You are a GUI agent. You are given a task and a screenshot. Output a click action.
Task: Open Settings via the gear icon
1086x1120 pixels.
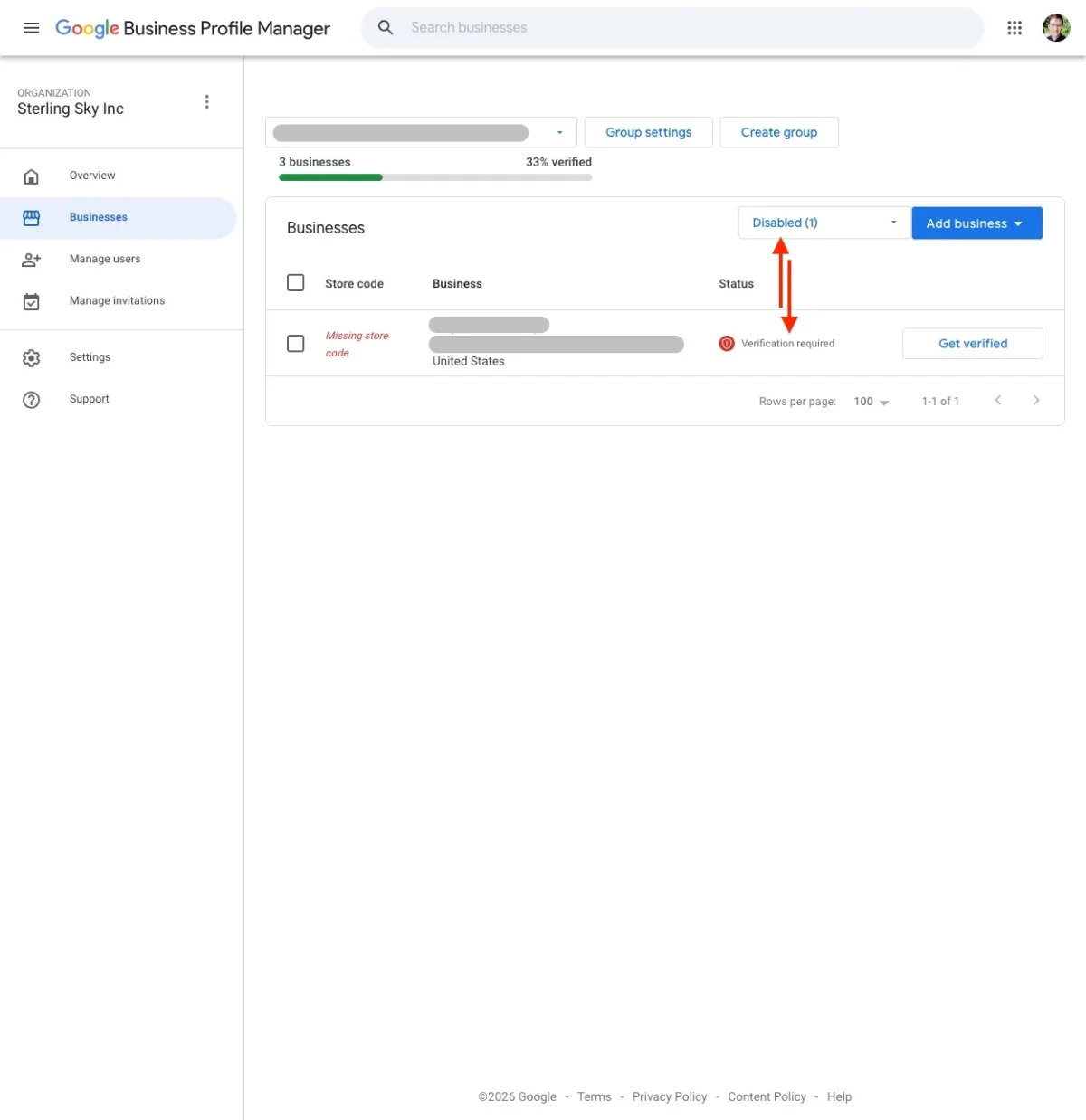tap(32, 357)
